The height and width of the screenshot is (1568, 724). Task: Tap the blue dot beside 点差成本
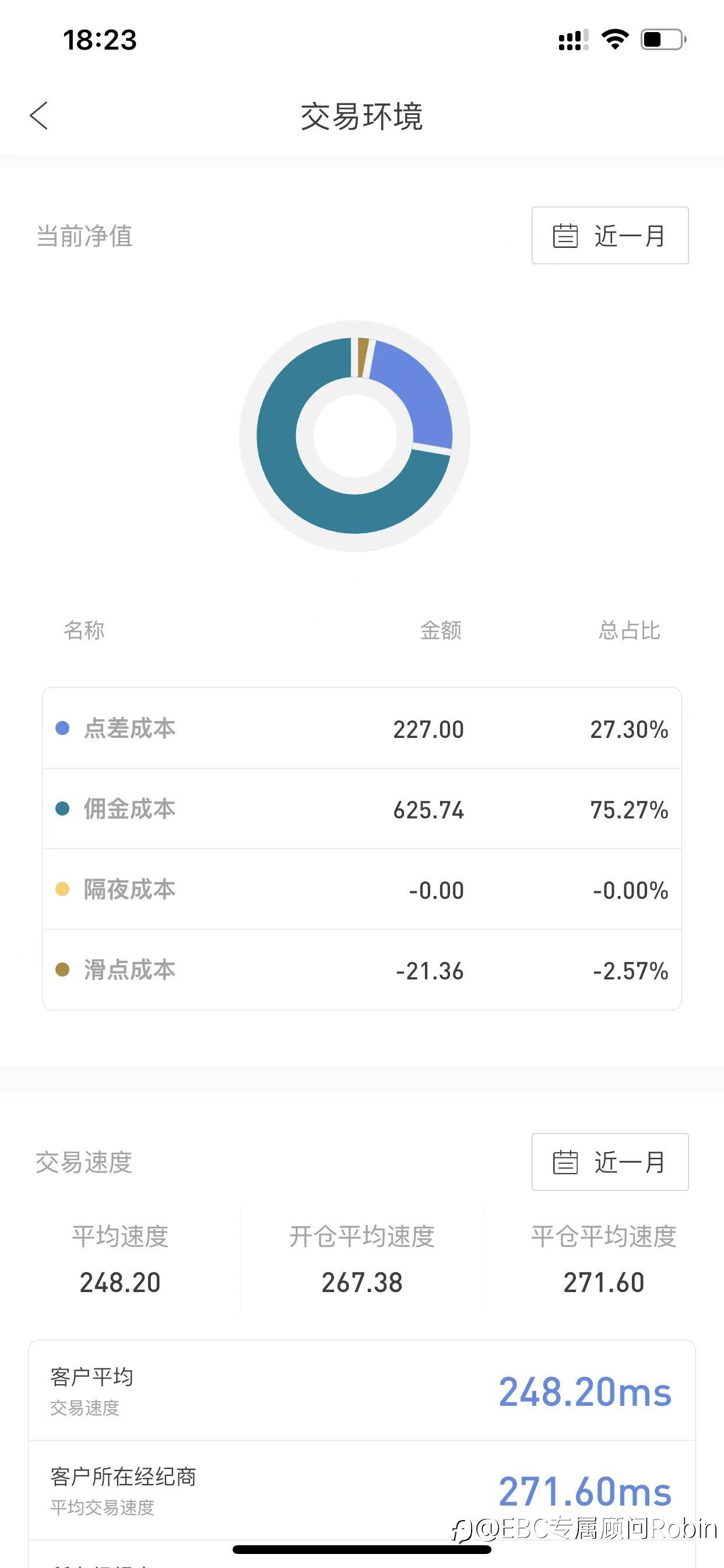pos(62,728)
